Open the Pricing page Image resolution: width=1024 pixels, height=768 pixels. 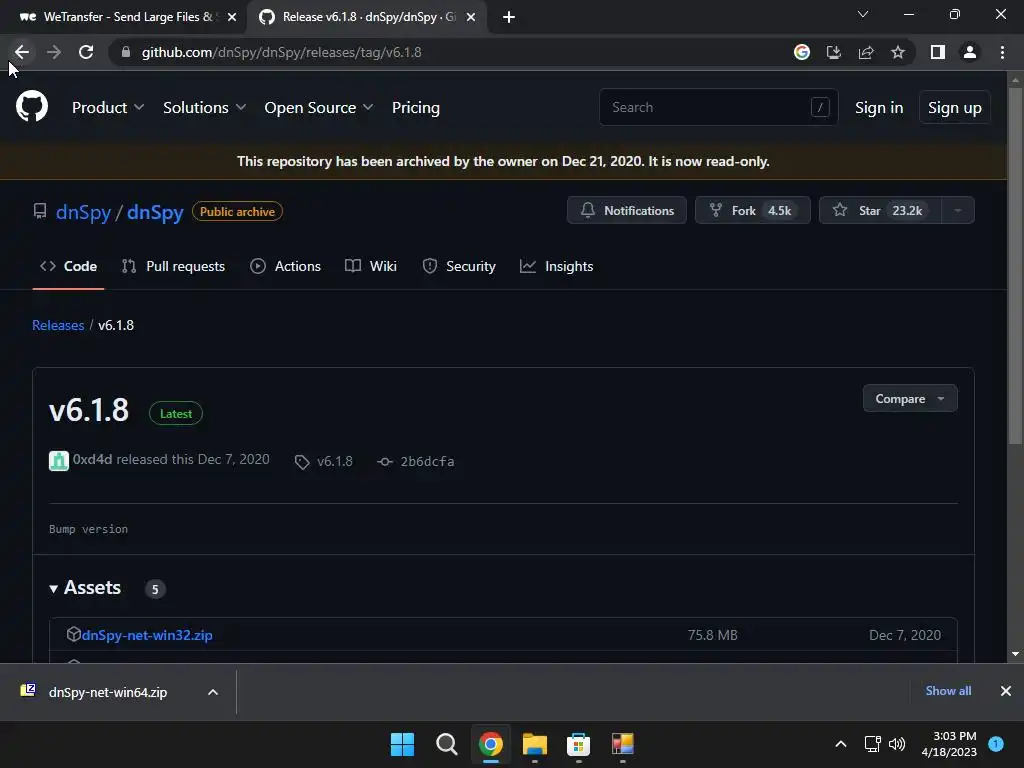coord(415,108)
